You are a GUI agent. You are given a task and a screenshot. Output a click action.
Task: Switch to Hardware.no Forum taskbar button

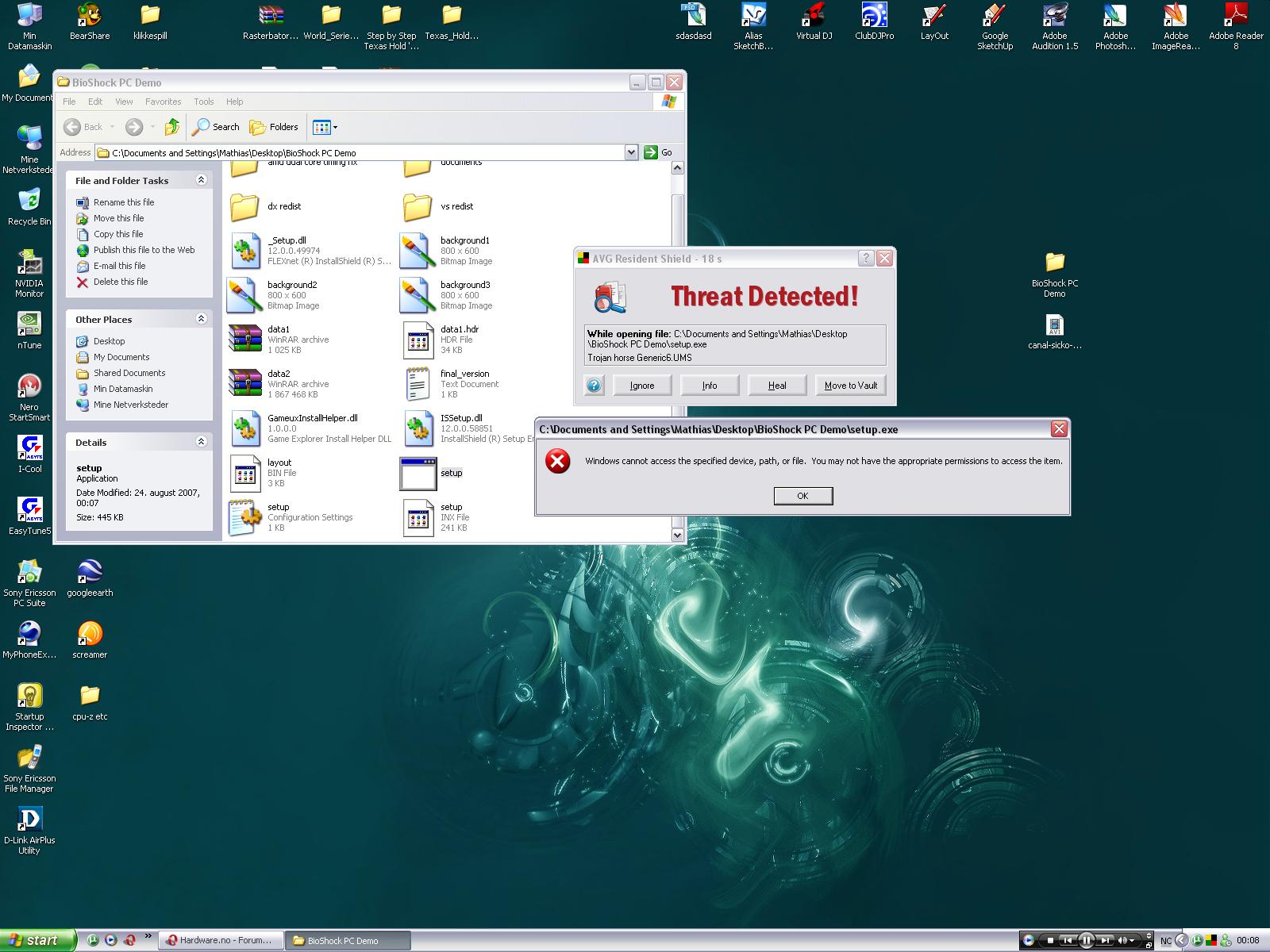220,940
